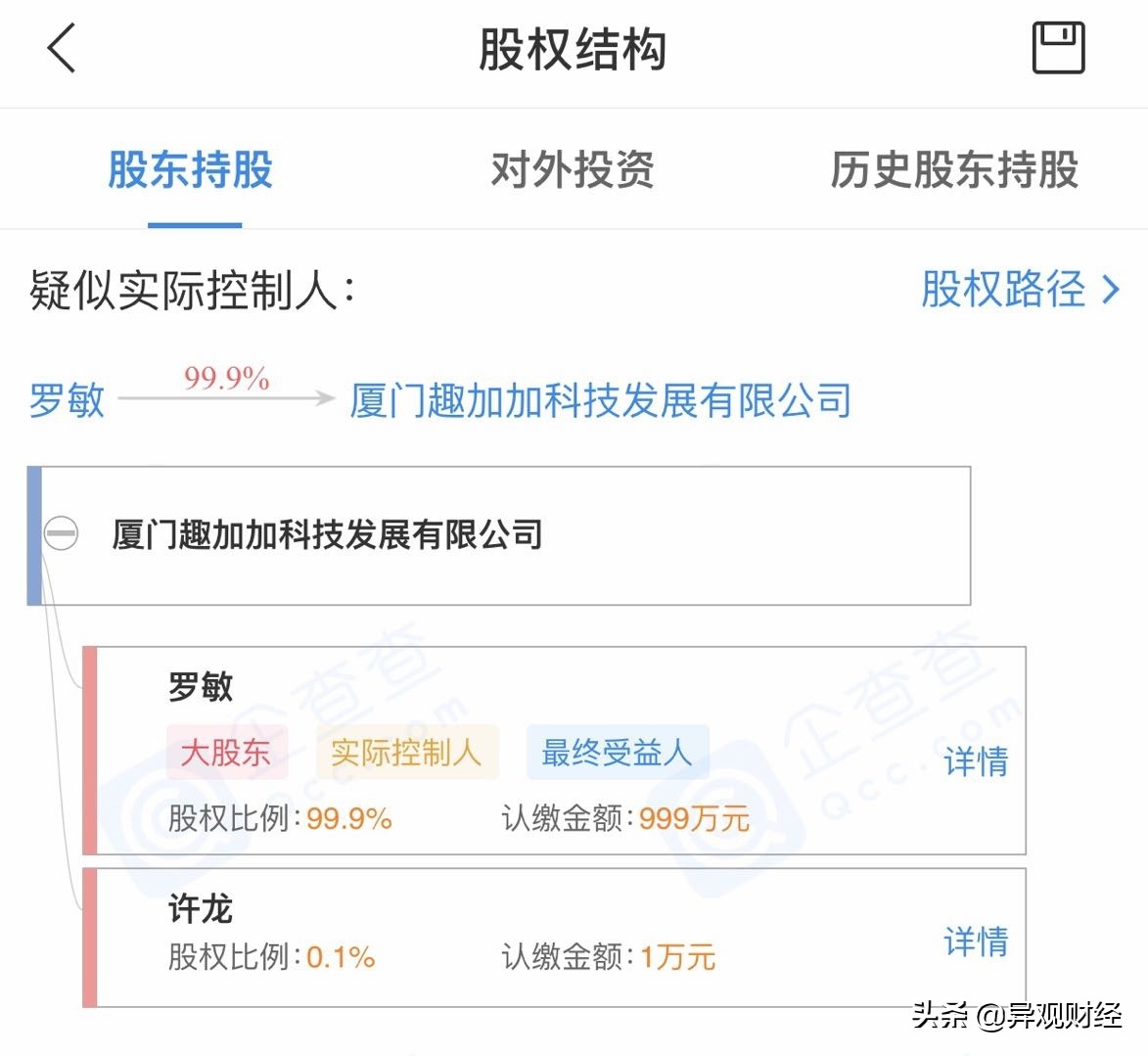Tap the save icon in the top corner
The height and width of the screenshot is (1056, 1148).
tap(1057, 45)
